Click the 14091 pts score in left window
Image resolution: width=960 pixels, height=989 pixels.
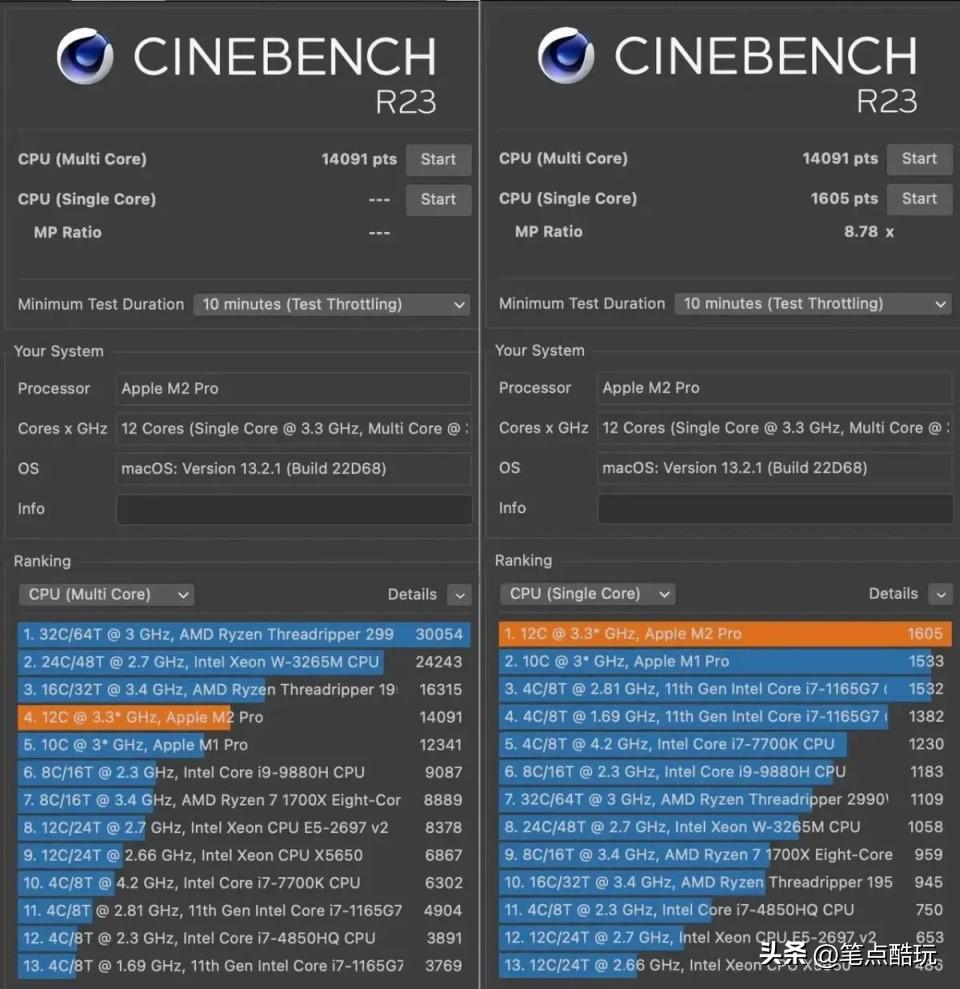point(359,160)
